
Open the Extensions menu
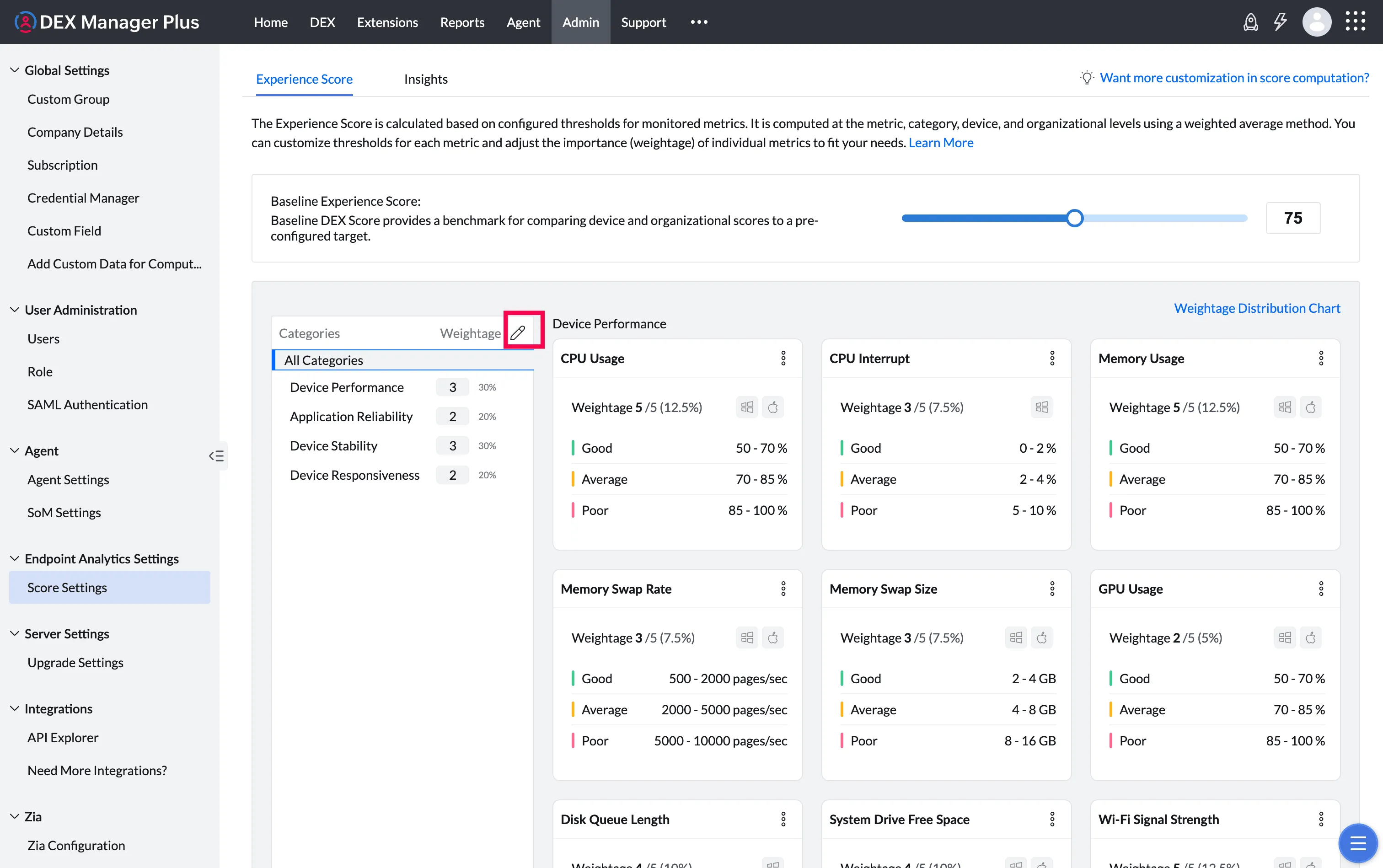(x=387, y=22)
